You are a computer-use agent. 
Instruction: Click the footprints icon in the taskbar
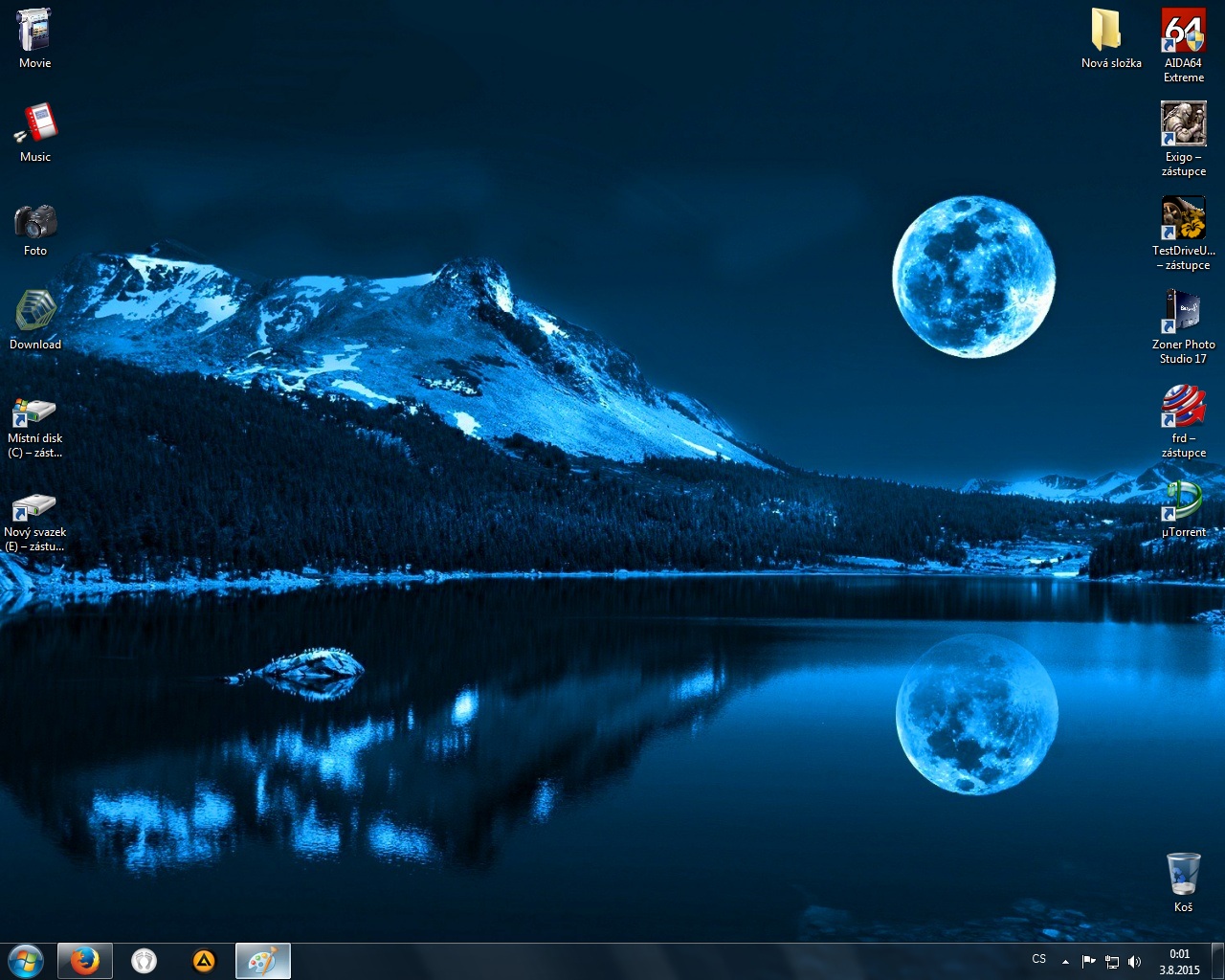(x=145, y=961)
